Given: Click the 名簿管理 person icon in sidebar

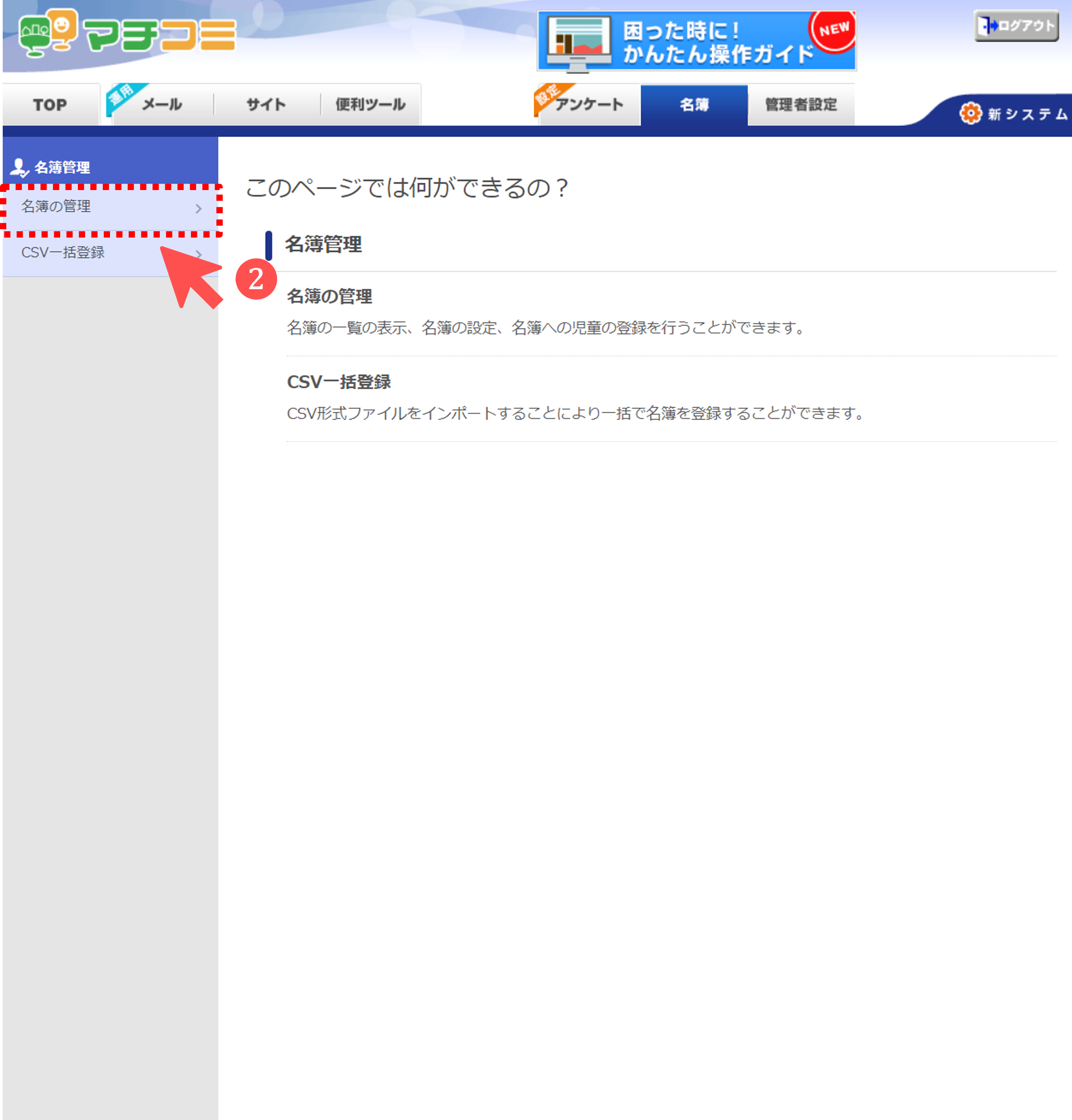Looking at the screenshot, I should coord(19,167).
